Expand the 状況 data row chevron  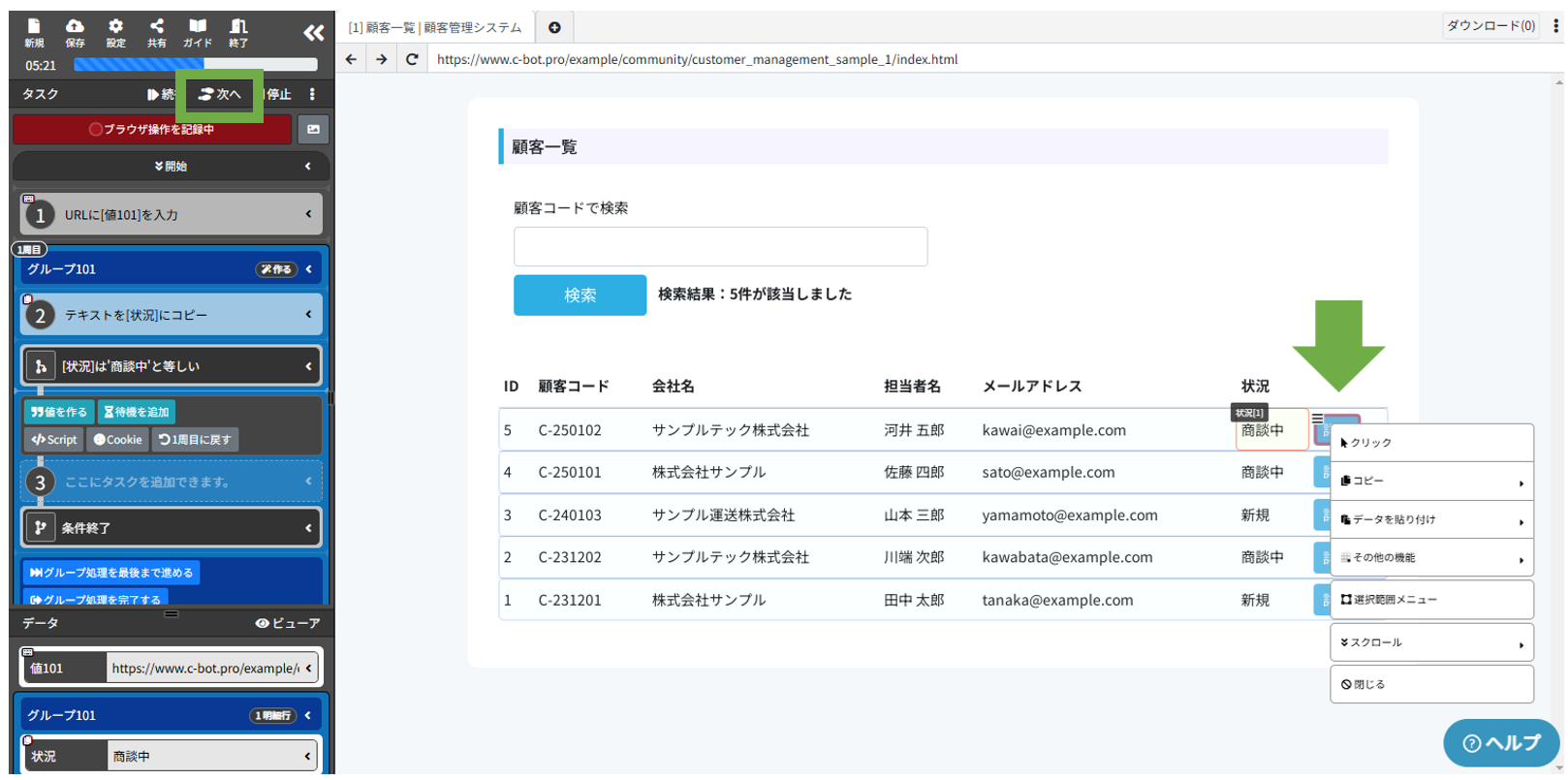pyautogui.click(x=308, y=756)
